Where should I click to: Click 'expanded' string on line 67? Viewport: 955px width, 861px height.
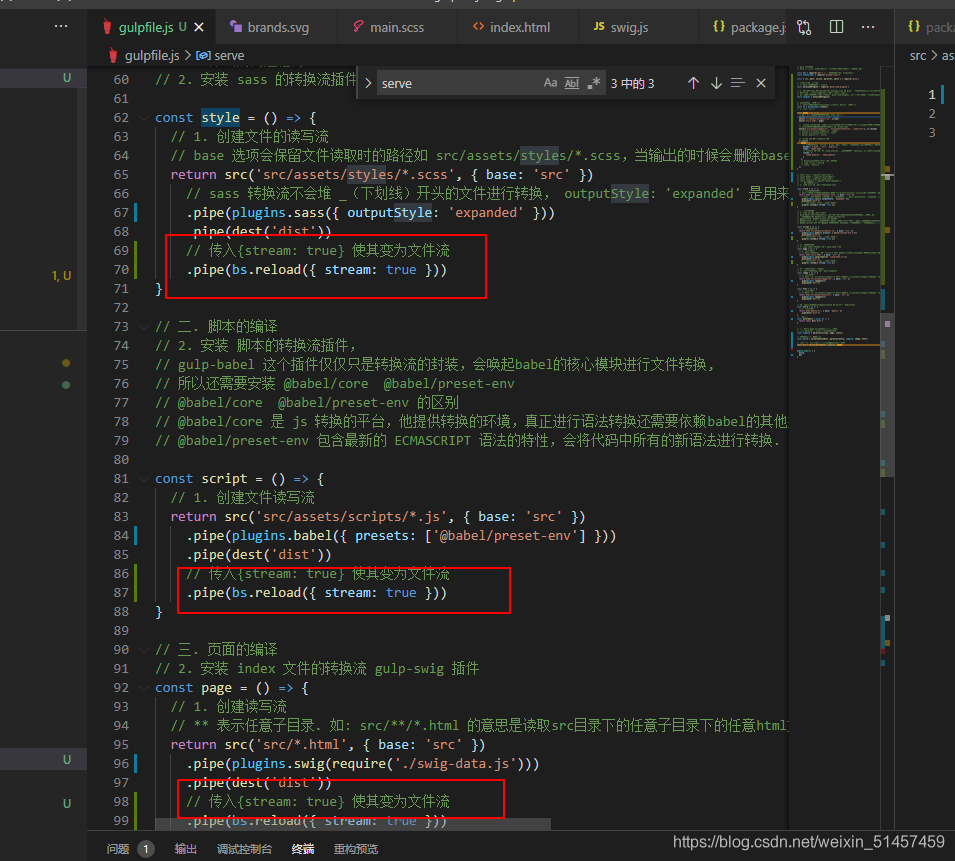pyautogui.click(x=485, y=213)
